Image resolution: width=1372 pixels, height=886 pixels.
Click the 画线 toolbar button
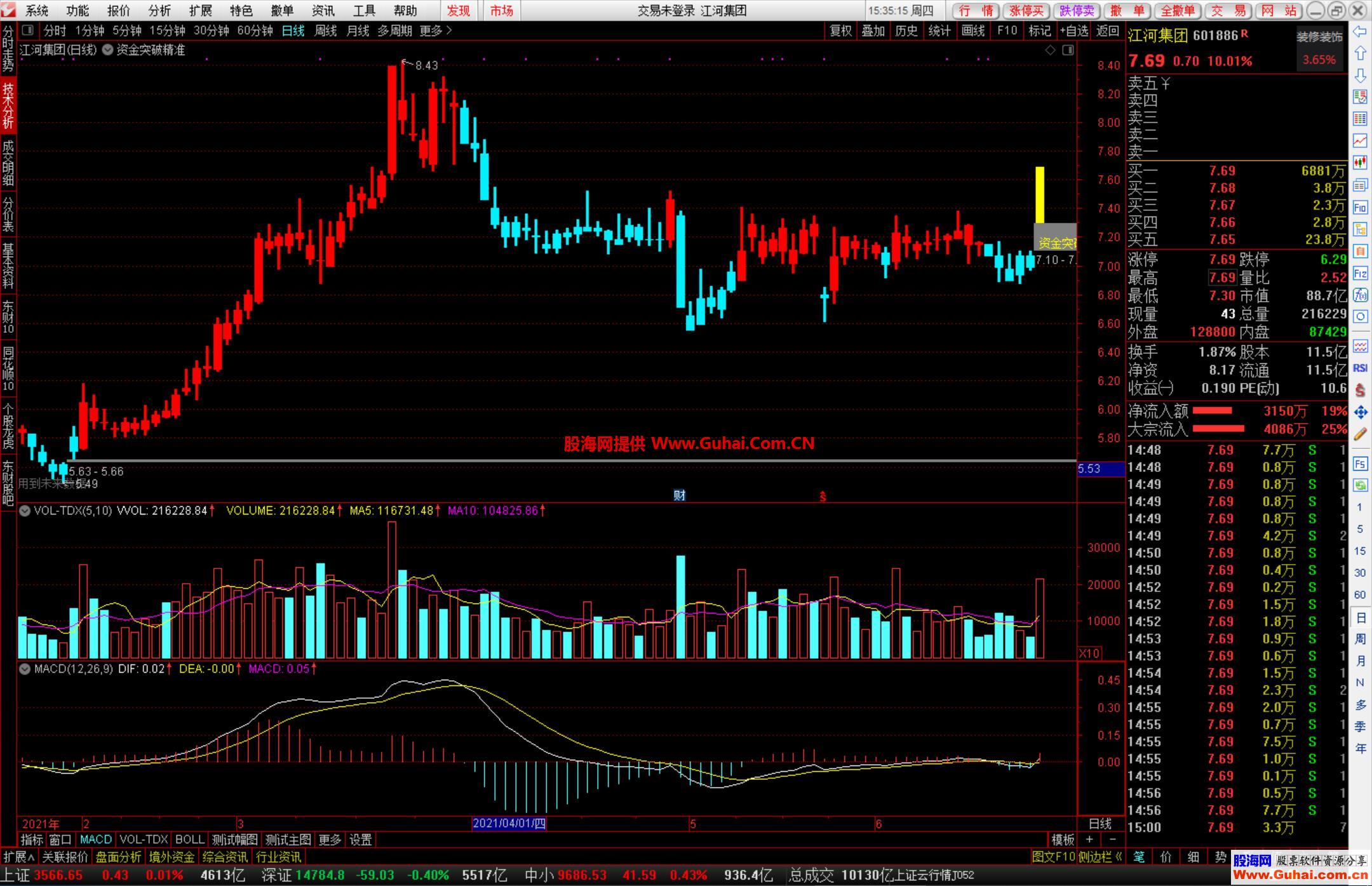(x=972, y=30)
